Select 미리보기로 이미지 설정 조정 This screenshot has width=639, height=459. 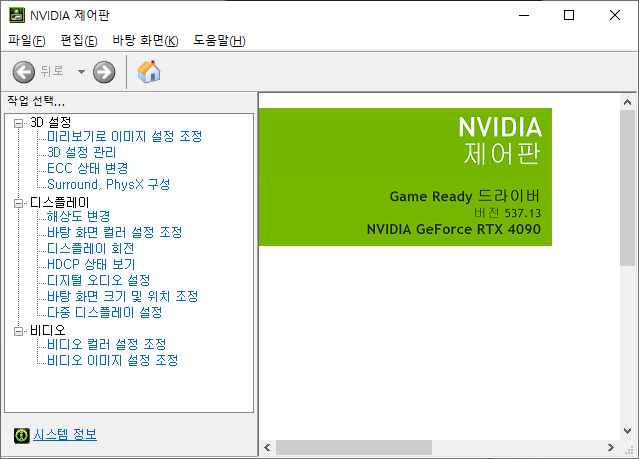click(125, 136)
